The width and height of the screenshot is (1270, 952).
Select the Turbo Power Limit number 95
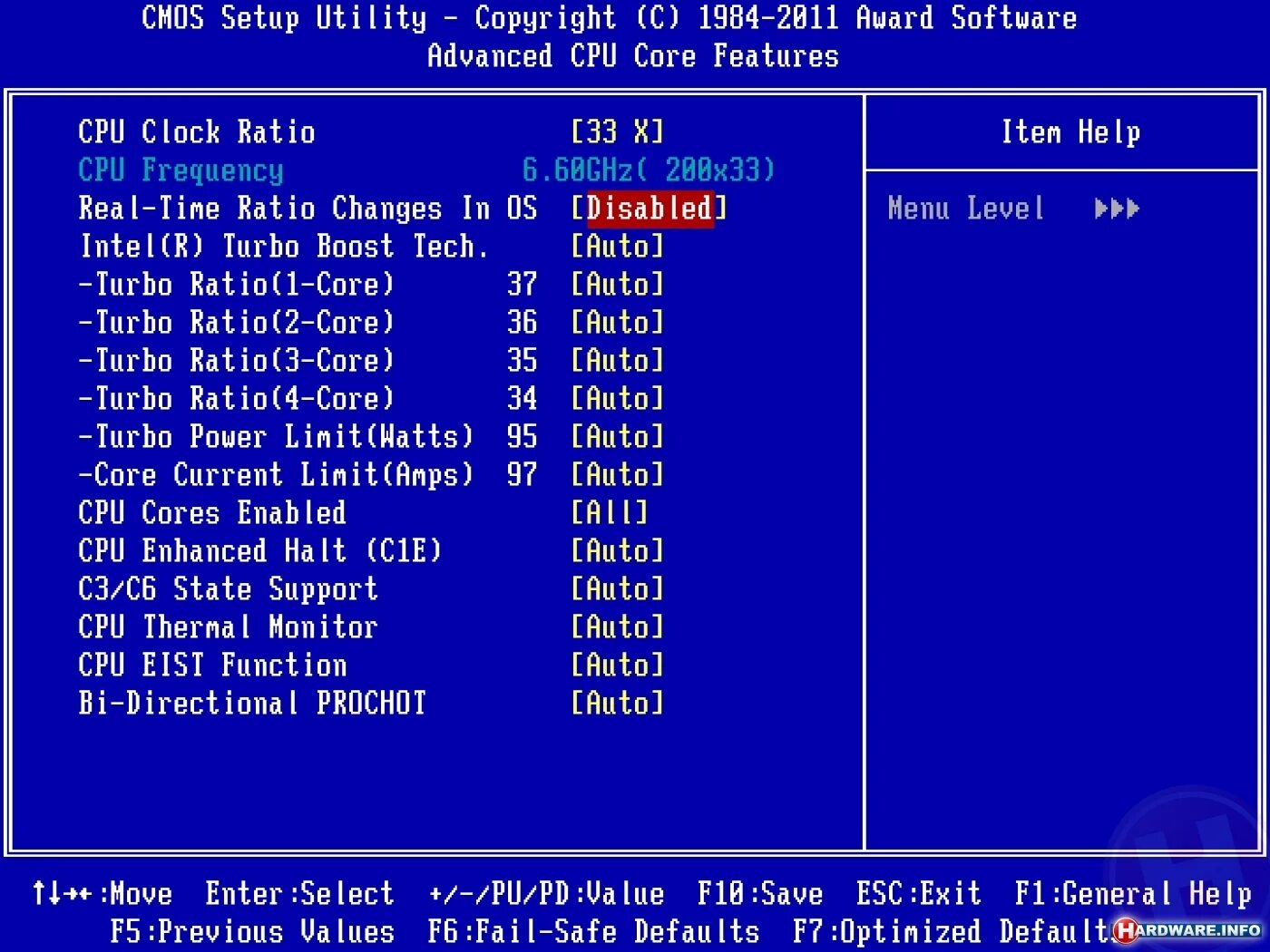(522, 437)
